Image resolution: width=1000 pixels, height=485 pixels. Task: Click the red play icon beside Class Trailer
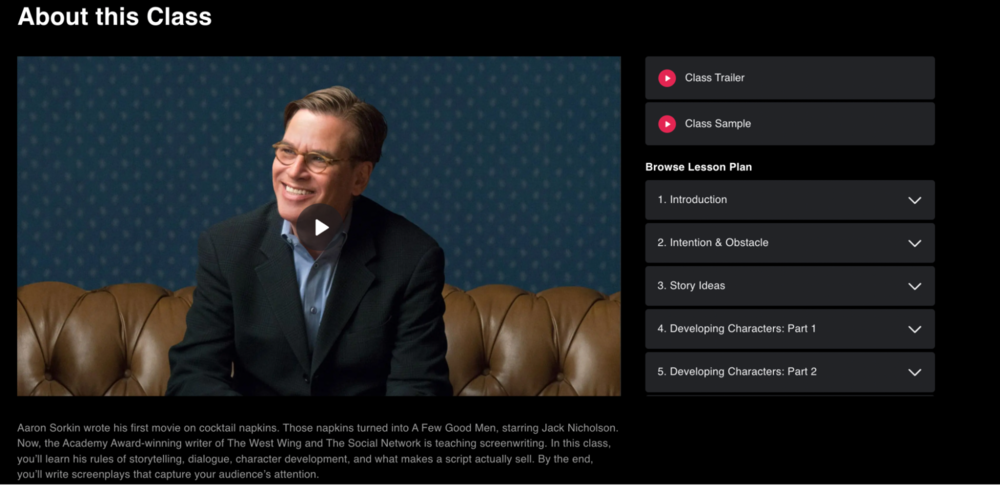[667, 78]
